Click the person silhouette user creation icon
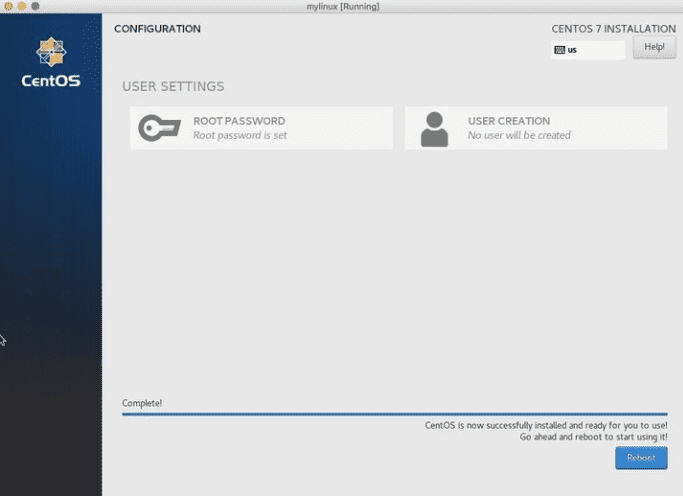 click(434, 129)
